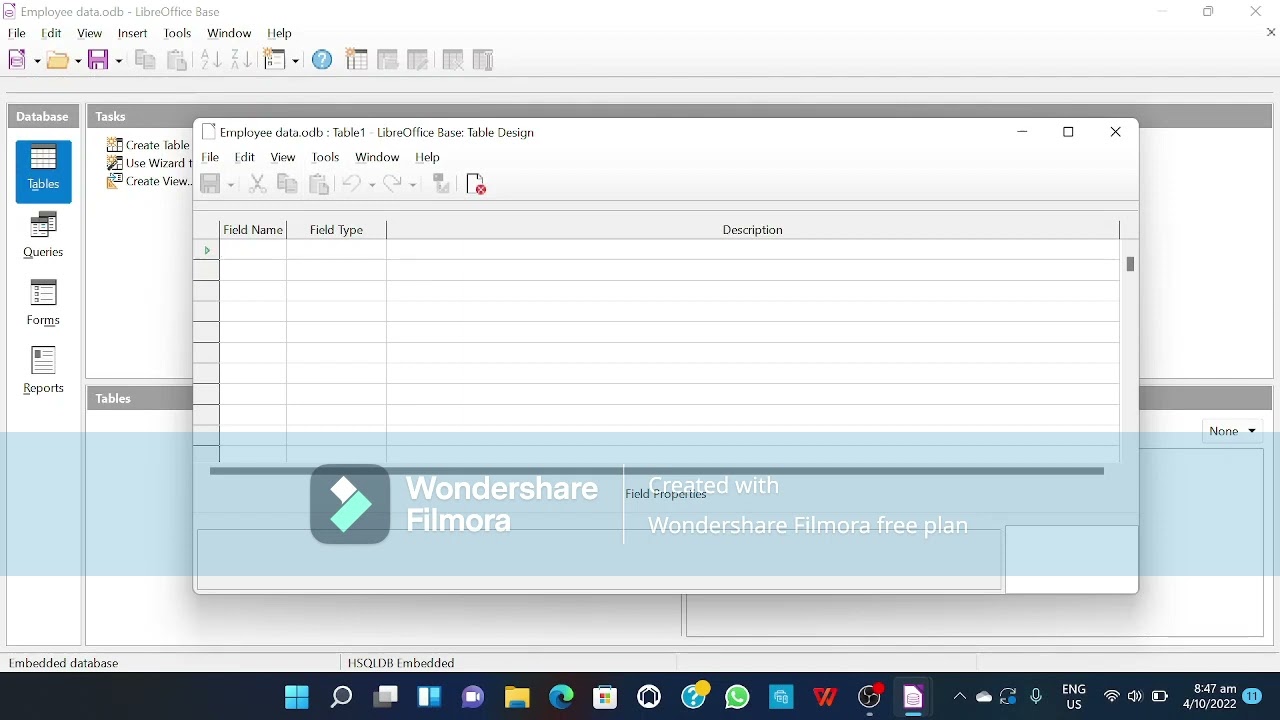The height and width of the screenshot is (720, 1280).
Task: Click the New Table Design toolbar icon
Action: [x=357, y=60]
